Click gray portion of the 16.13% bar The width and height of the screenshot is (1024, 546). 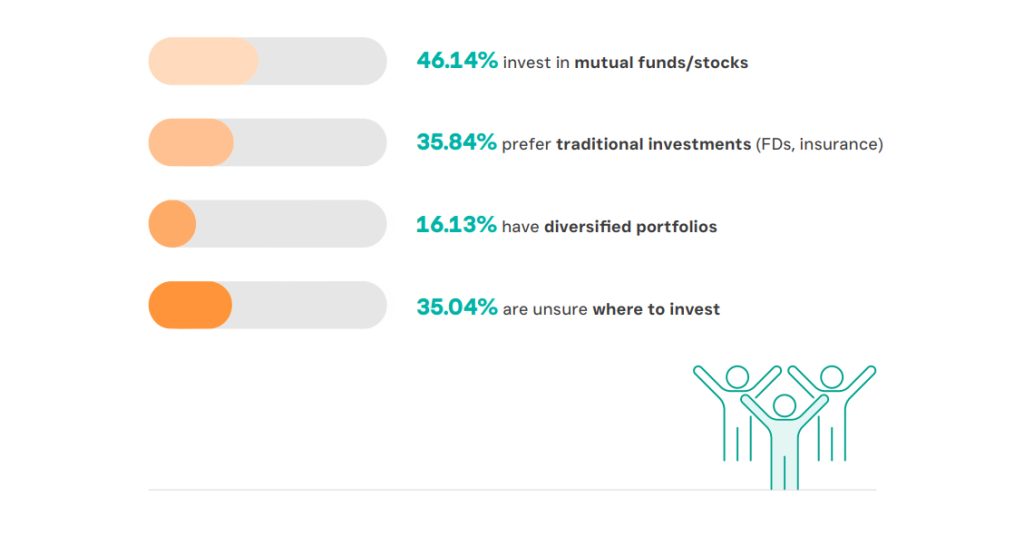point(291,223)
